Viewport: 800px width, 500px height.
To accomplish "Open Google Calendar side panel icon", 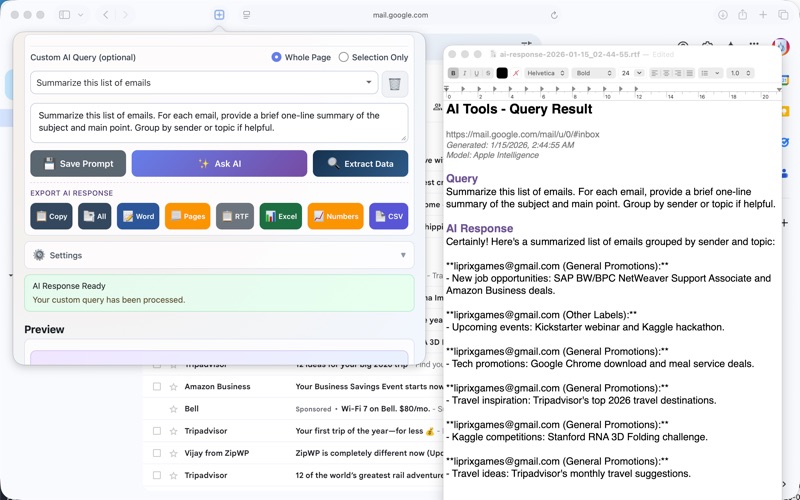I will pyautogui.click(x=785, y=80).
